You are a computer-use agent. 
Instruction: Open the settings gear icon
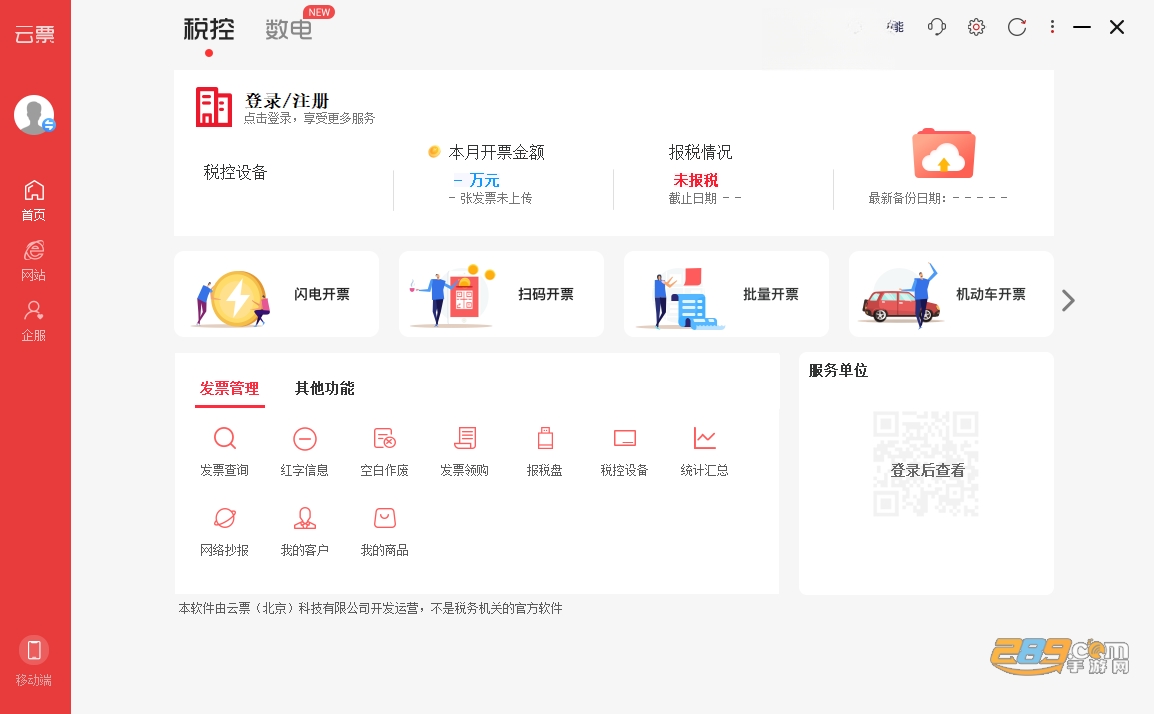point(976,27)
